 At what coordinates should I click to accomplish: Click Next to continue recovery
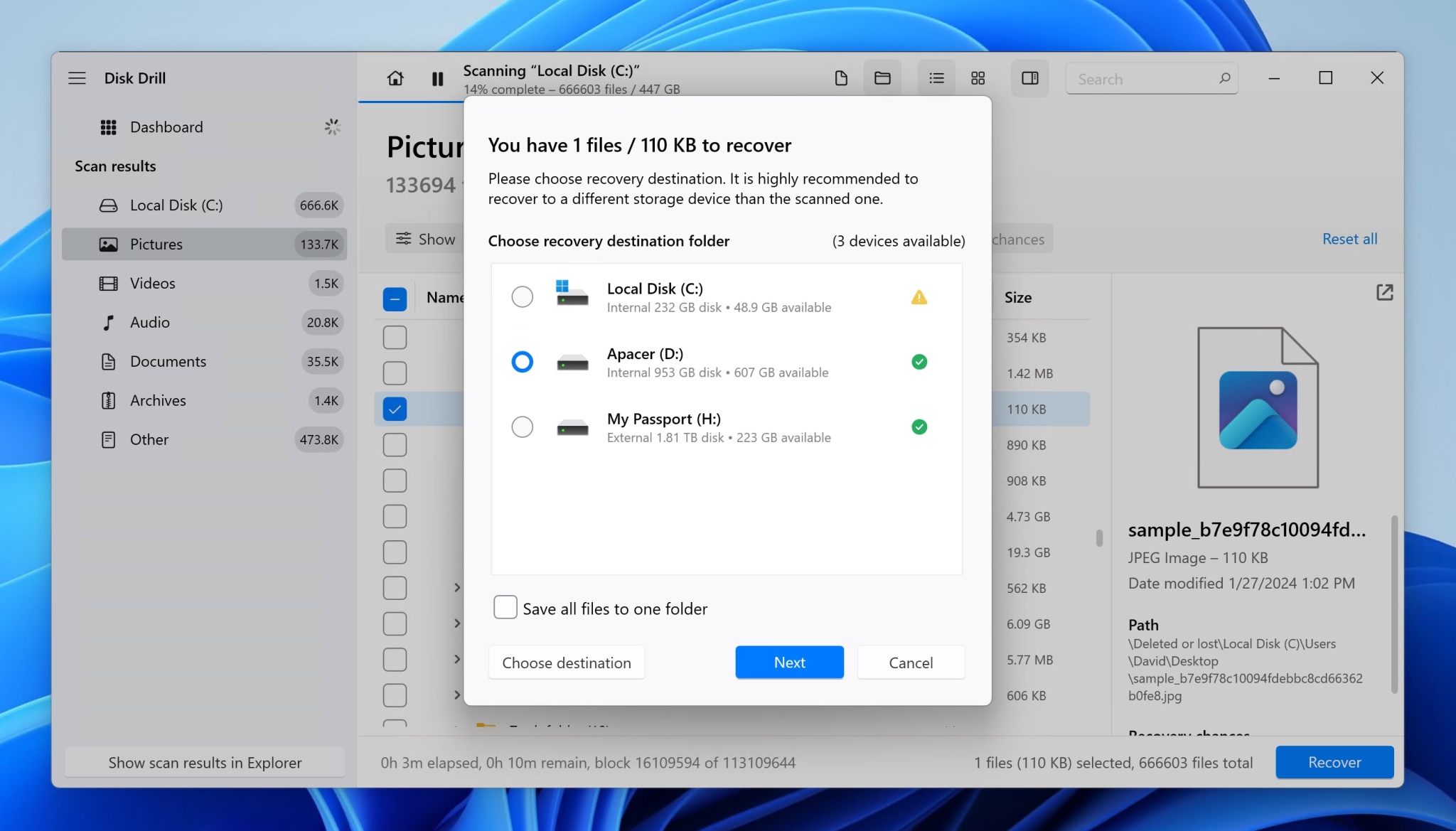pos(788,662)
